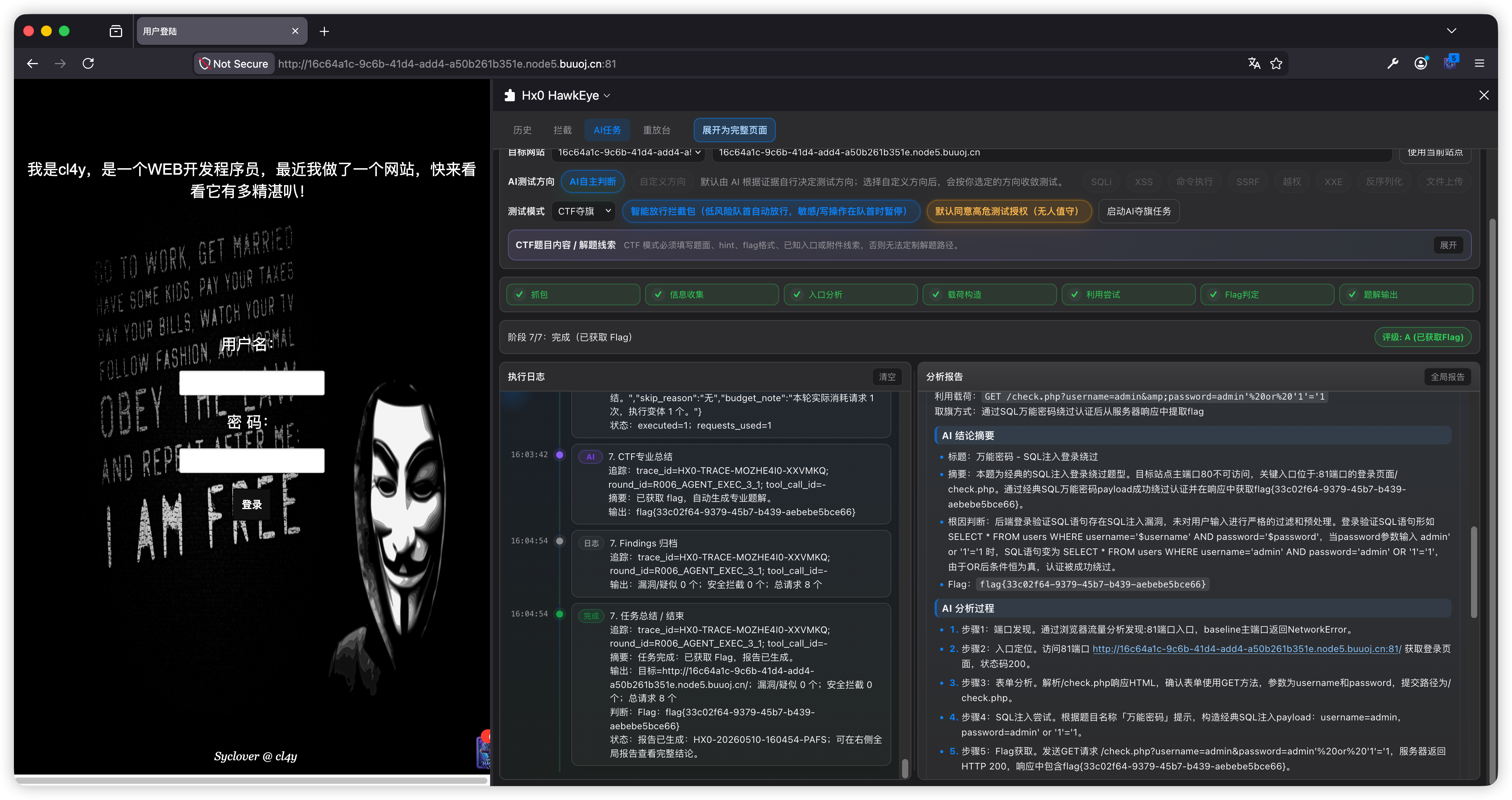Open the 测试模式 CTF夺旗 dropdown
This screenshot has height=800, width=1512.
click(x=584, y=211)
